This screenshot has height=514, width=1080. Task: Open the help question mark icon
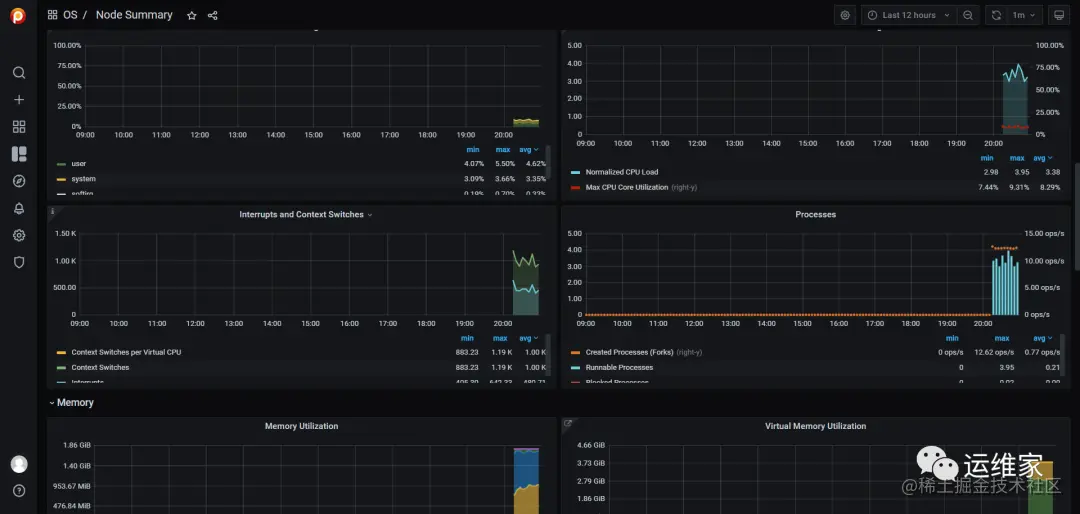pyautogui.click(x=19, y=491)
